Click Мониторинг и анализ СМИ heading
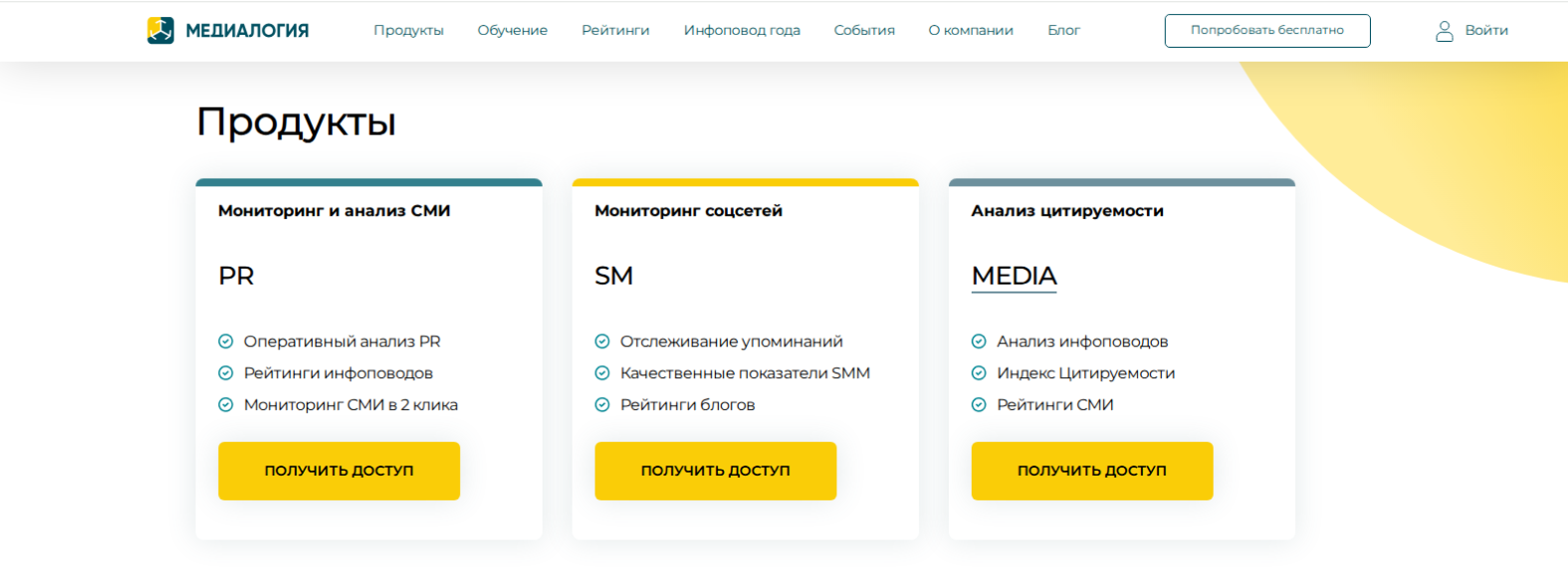This screenshot has height=586, width=1568. point(335,211)
